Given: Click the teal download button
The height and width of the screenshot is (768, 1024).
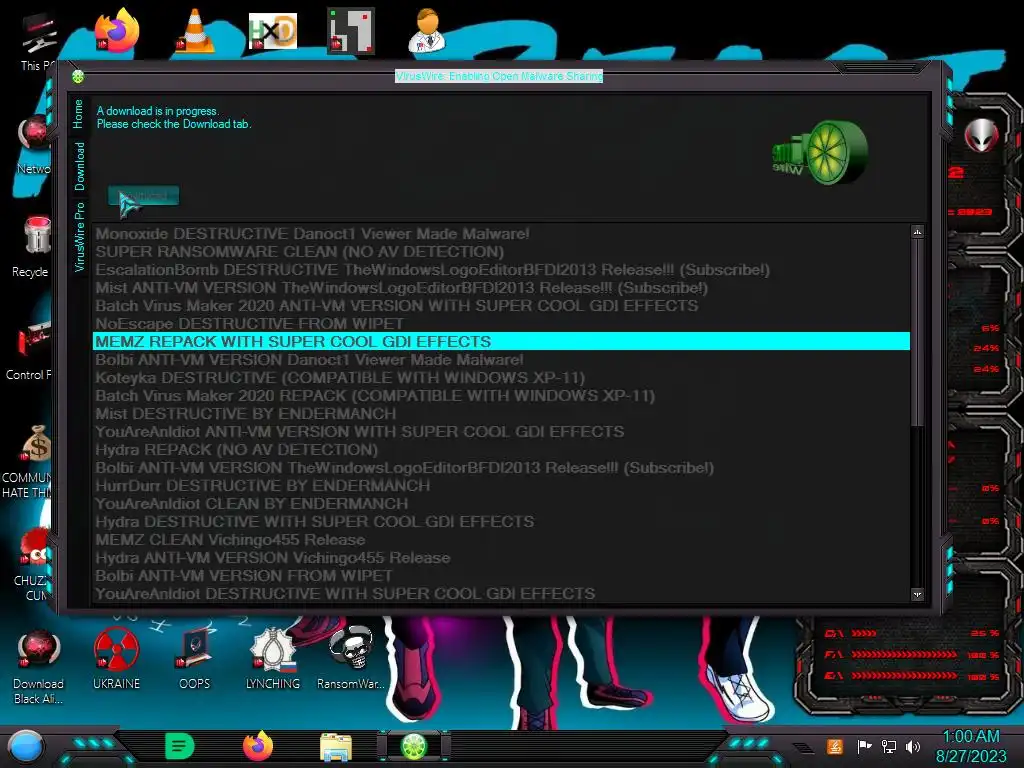Looking at the screenshot, I should click(144, 196).
